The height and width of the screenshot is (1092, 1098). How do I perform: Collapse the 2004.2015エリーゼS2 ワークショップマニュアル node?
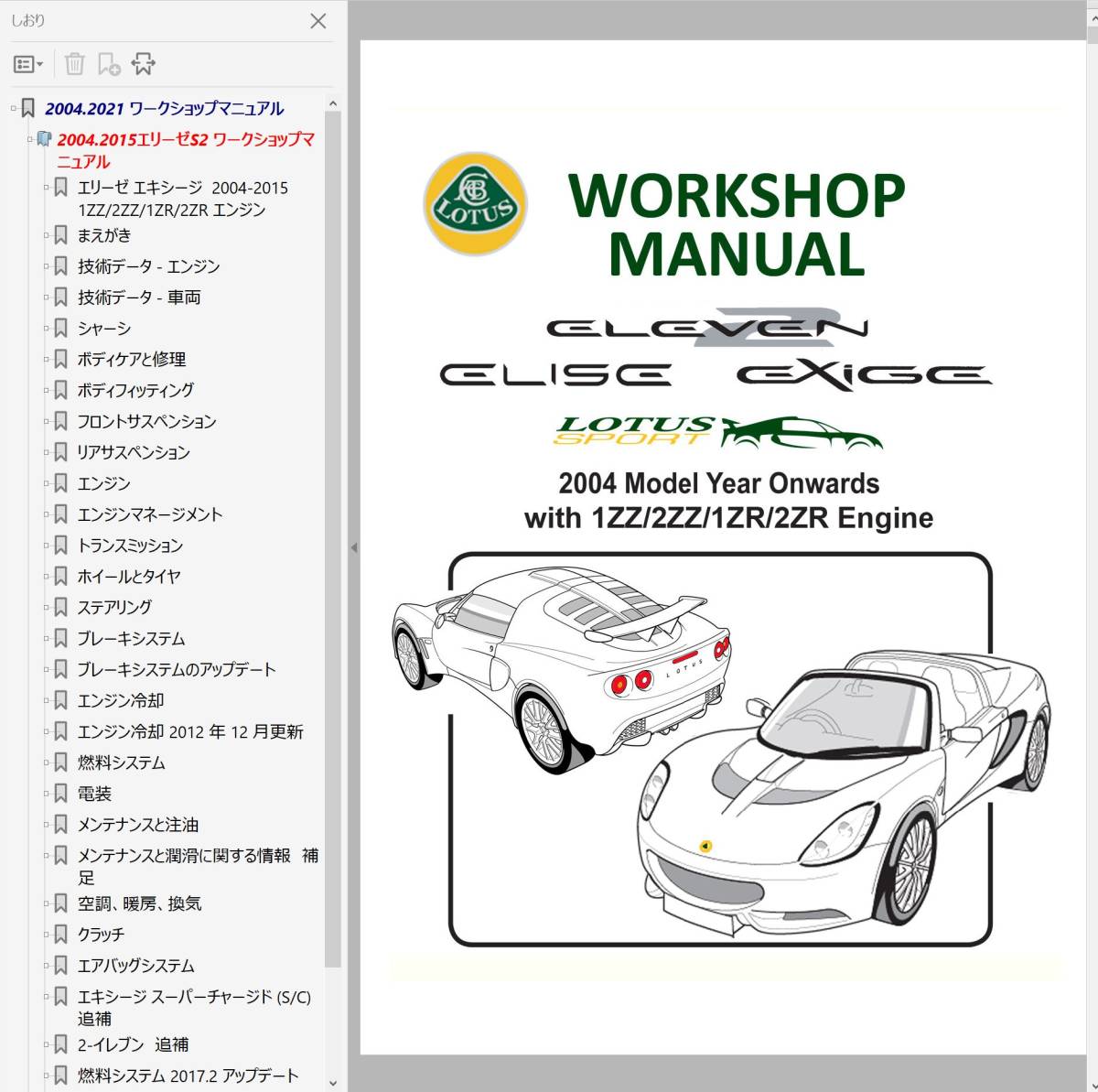(29, 139)
